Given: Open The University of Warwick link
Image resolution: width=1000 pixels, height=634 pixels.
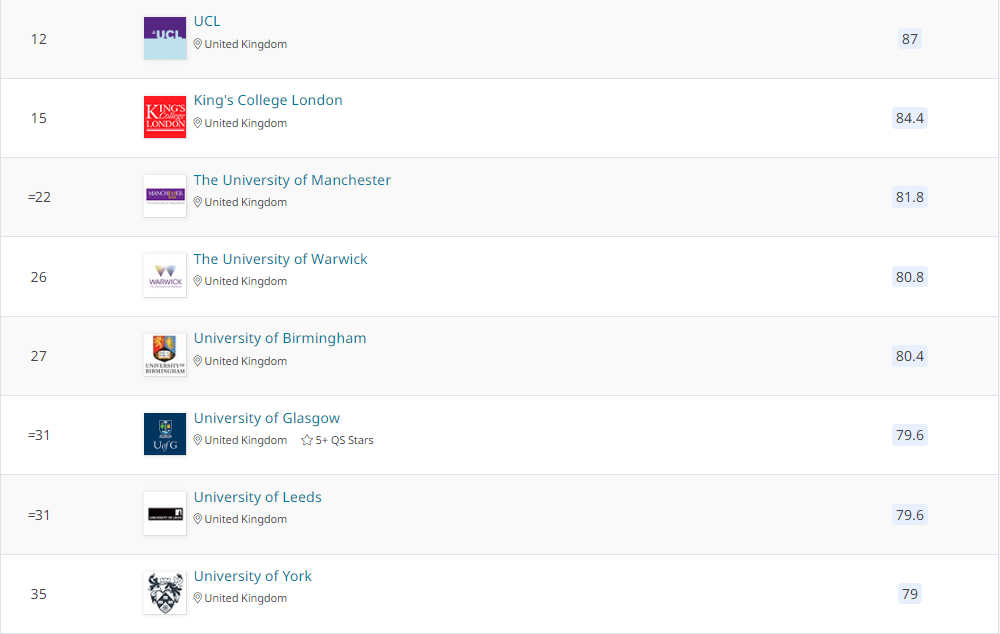Looking at the screenshot, I should point(280,259).
